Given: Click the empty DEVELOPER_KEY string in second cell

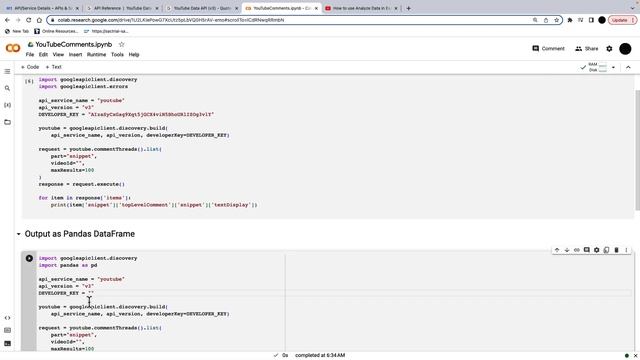Looking at the screenshot, I should (x=91, y=293).
